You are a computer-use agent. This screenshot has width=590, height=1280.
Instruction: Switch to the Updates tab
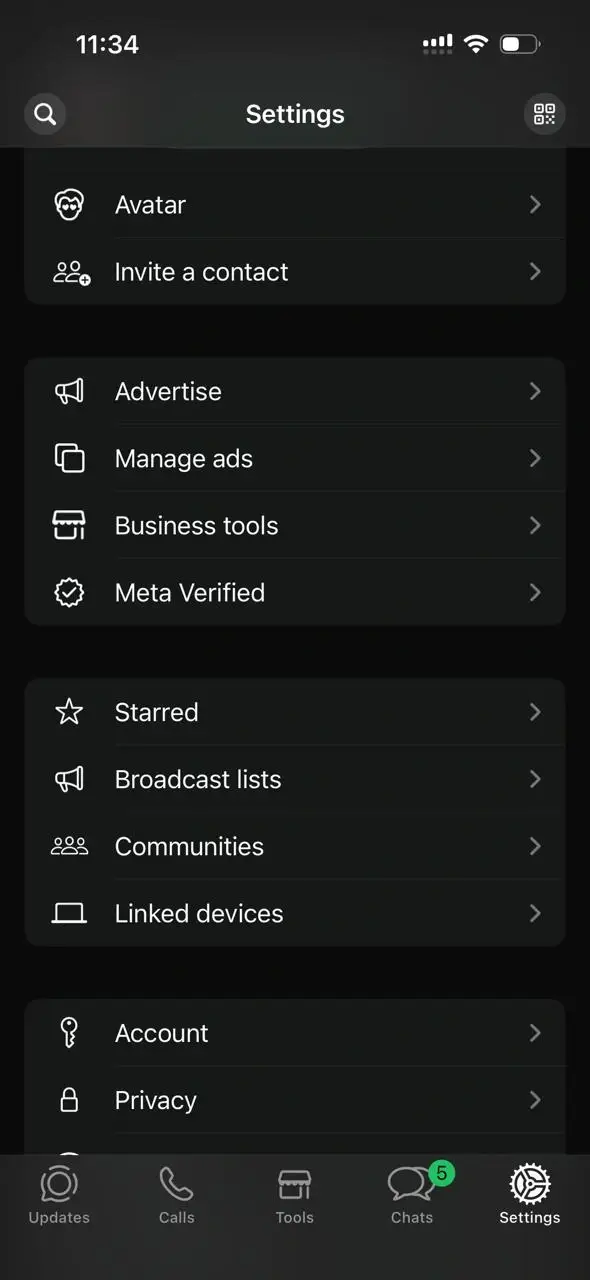point(59,1195)
